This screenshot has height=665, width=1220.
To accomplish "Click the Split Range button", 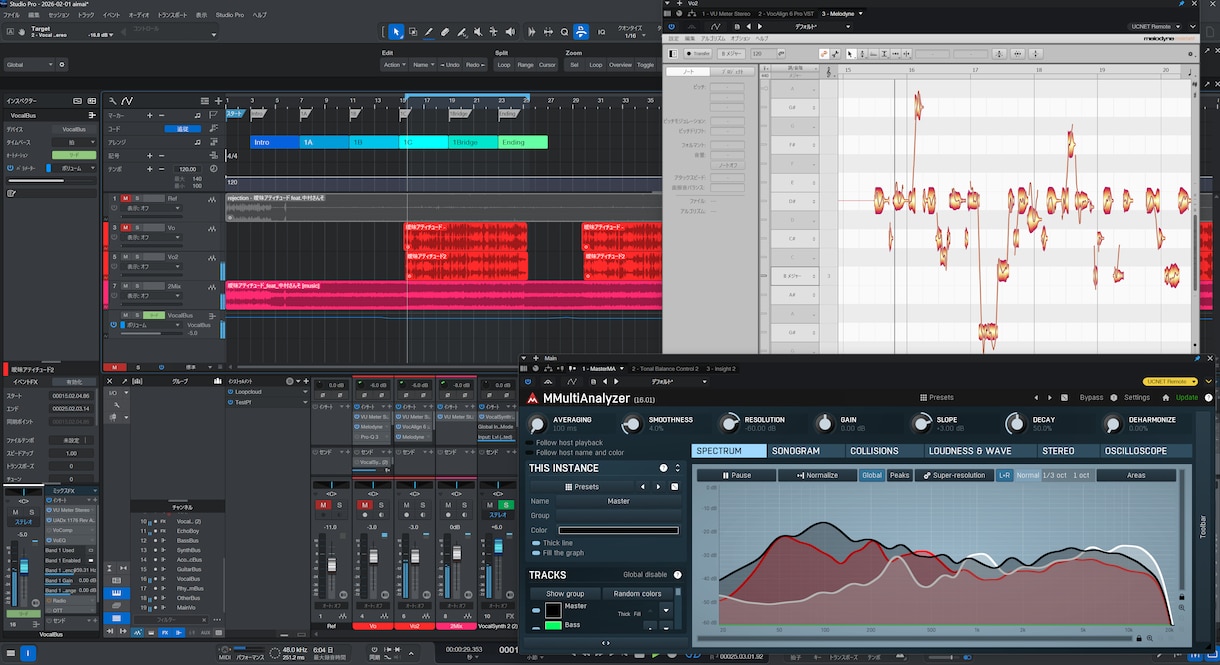I will click(x=525, y=64).
